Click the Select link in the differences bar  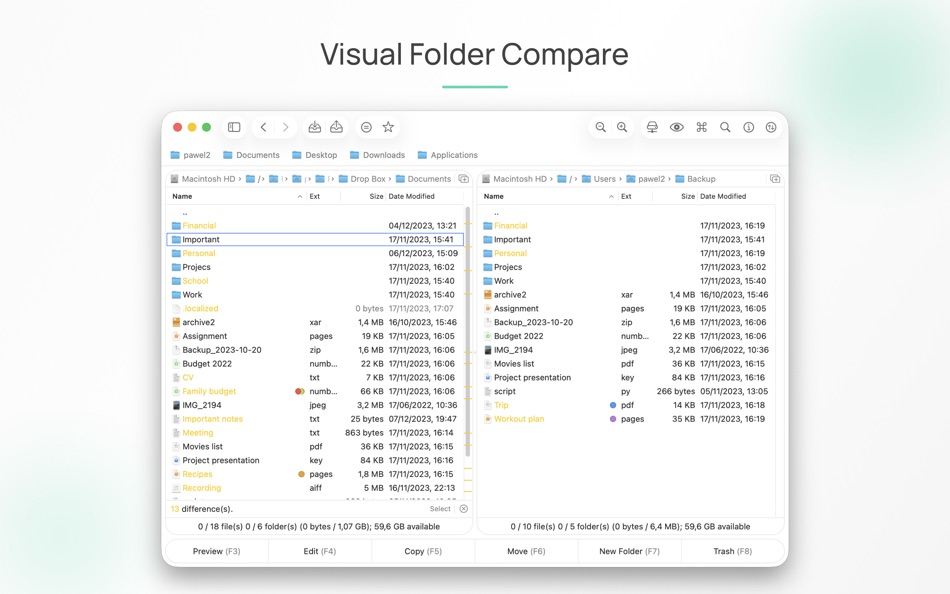pyautogui.click(x=440, y=508)
